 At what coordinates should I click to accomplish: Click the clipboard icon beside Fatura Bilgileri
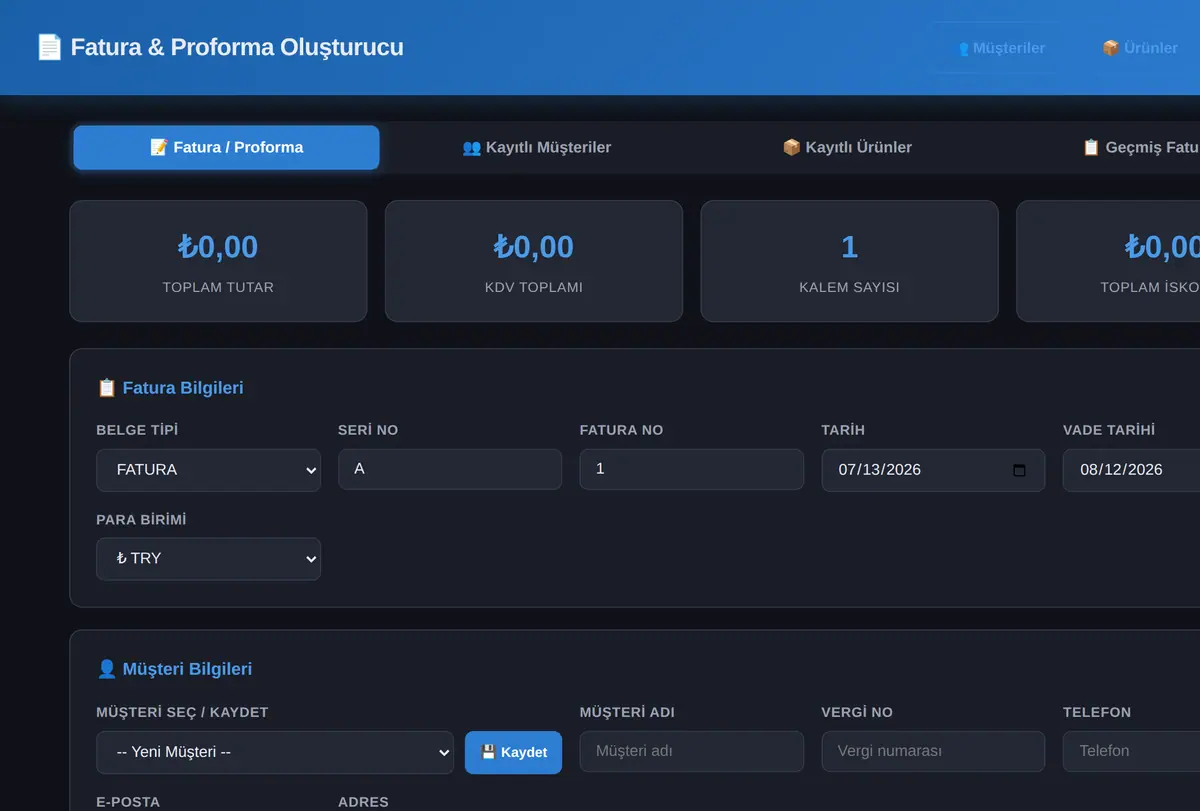pyautogui.click(x=107, y=388)
